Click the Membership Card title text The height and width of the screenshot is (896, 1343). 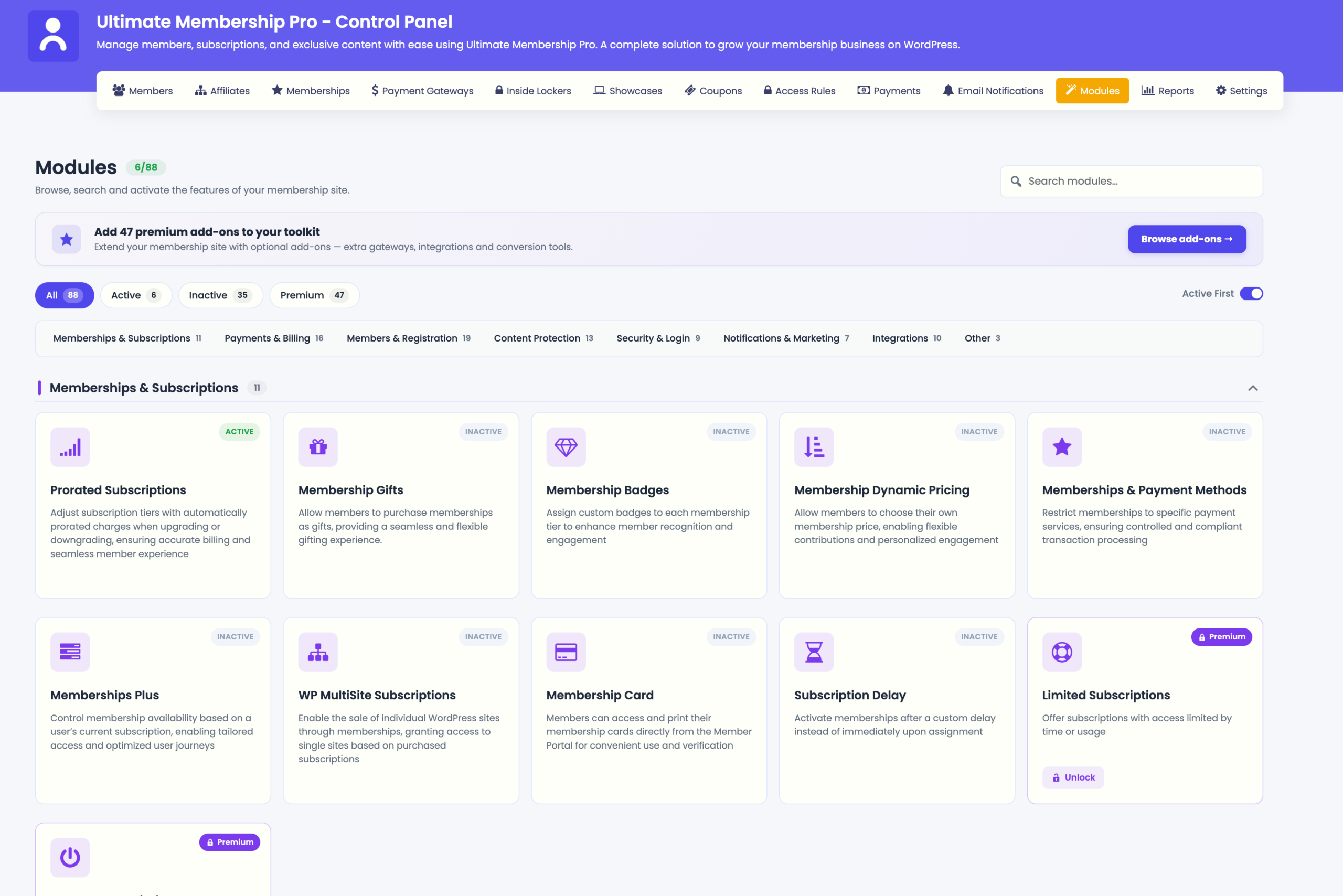[600, 695]
